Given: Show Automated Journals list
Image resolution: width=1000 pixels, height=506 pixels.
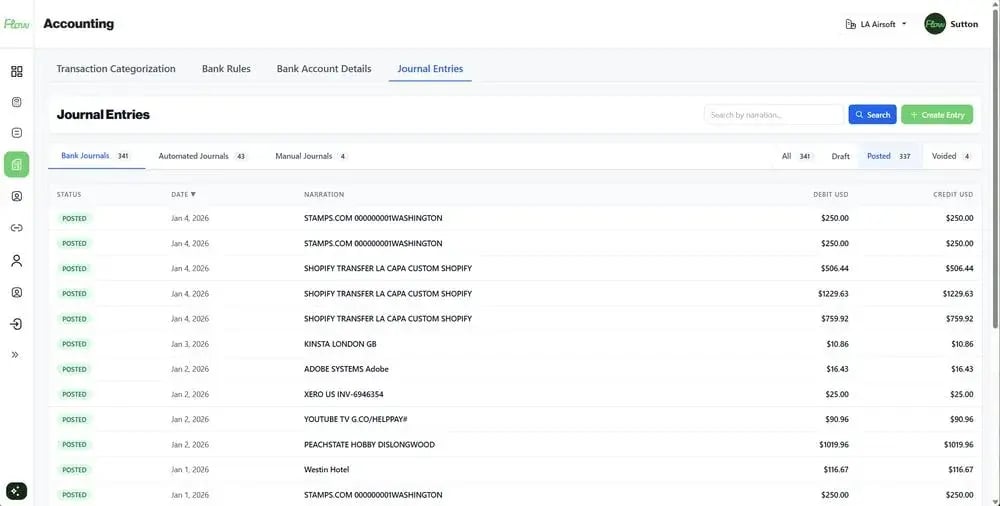Looking at the screenshot, I should [202, 156].
